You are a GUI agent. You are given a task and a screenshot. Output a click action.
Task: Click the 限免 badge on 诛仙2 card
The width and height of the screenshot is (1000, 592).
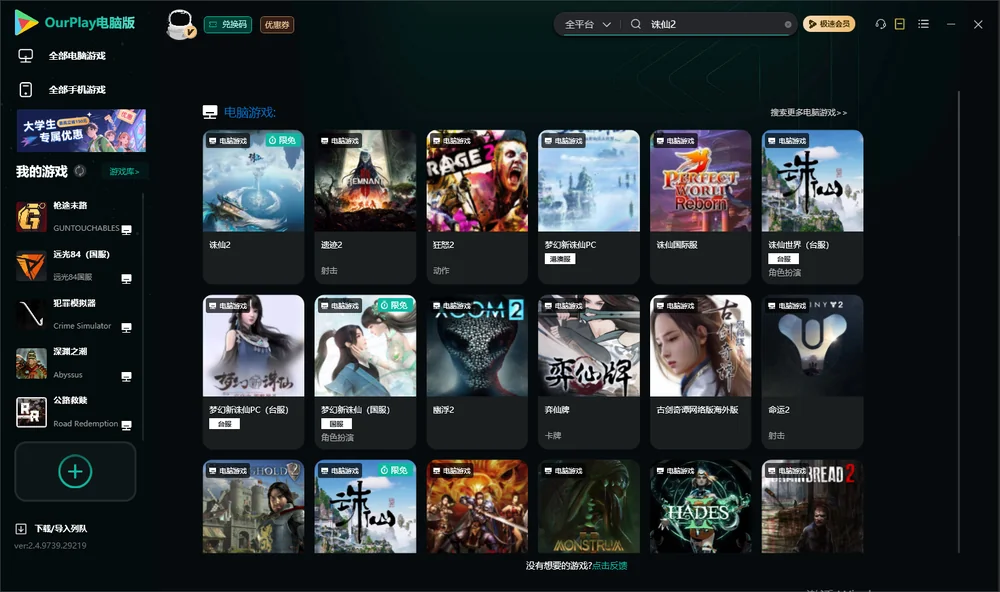[282, 140]
